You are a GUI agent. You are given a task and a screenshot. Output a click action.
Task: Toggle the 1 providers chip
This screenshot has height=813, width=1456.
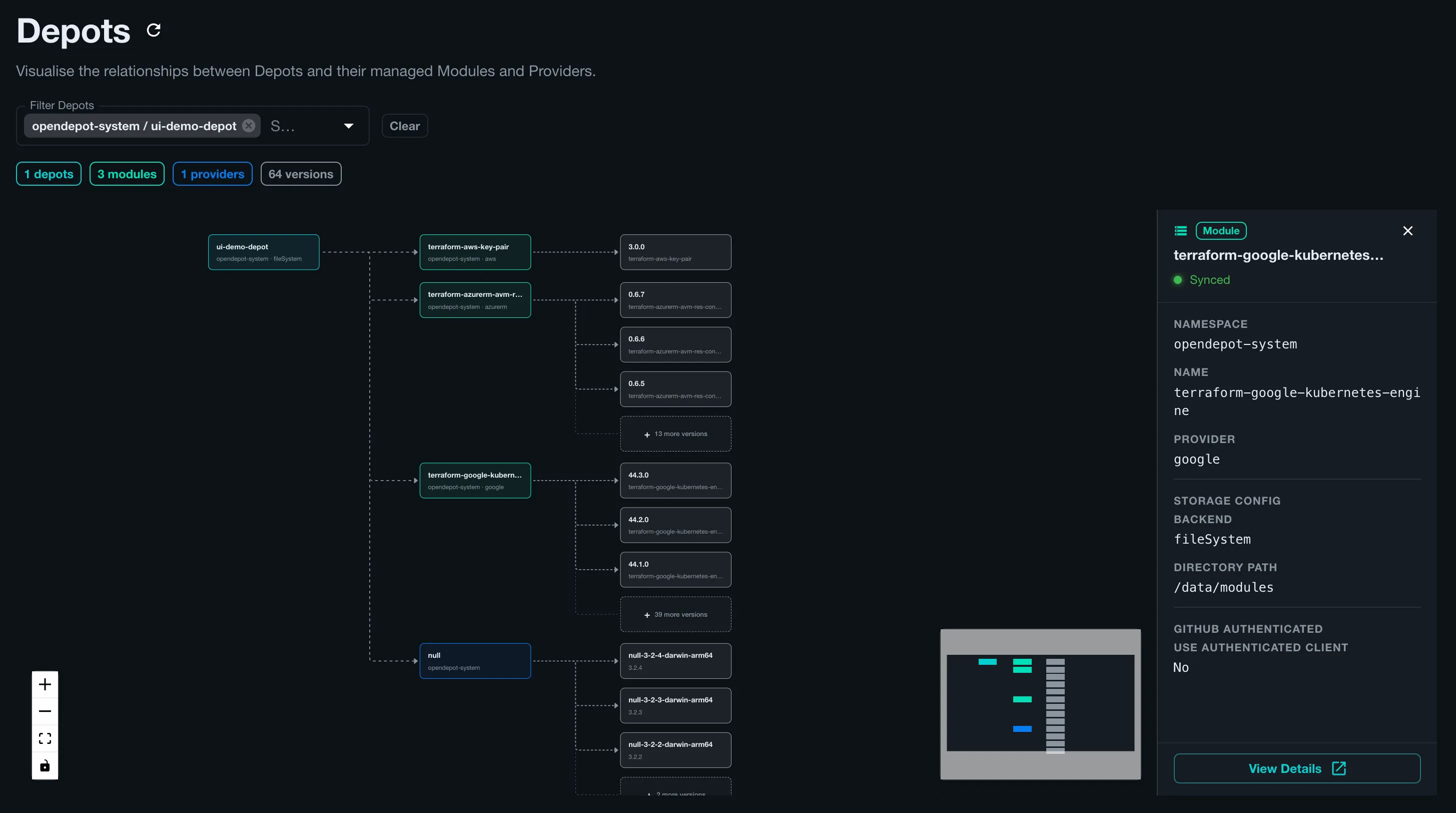[213, 174]
